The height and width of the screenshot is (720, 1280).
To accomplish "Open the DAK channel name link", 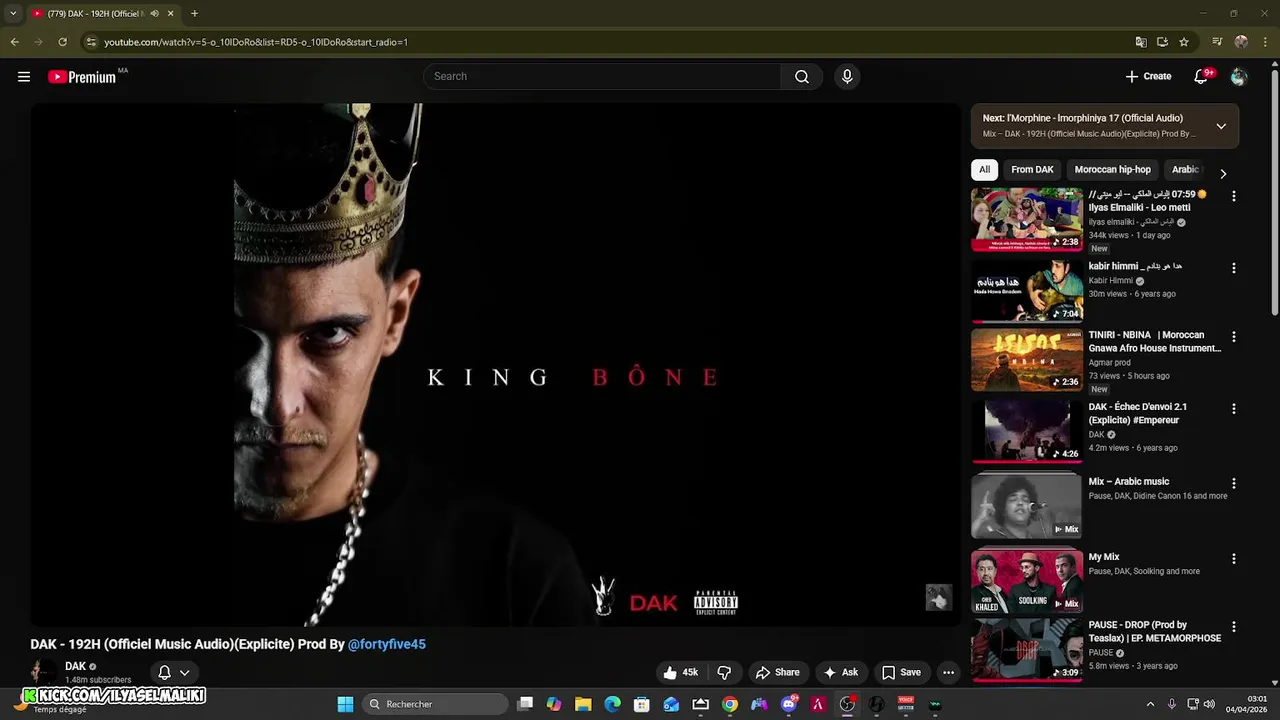I will click(x=76, y=667).
